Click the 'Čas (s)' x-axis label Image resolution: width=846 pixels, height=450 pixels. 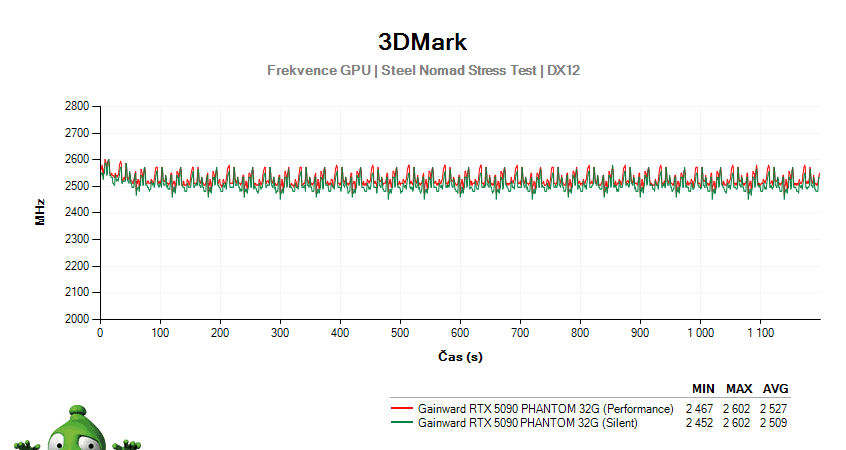[460, 356]
